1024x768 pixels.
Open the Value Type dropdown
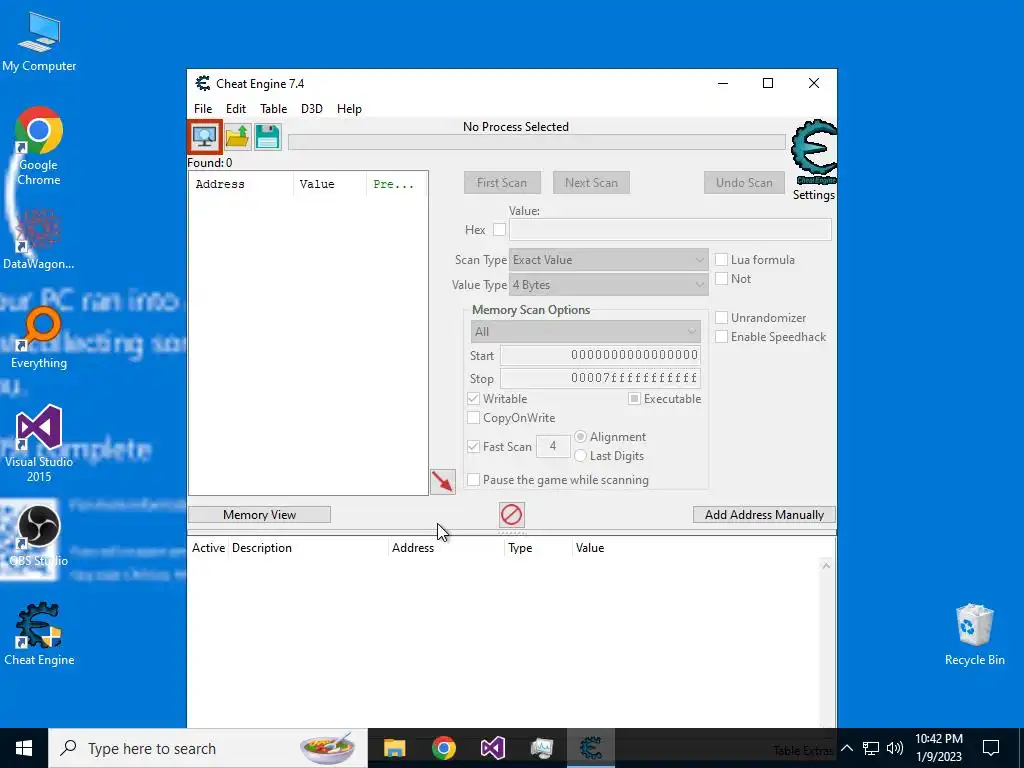click(x=609, y=285)
